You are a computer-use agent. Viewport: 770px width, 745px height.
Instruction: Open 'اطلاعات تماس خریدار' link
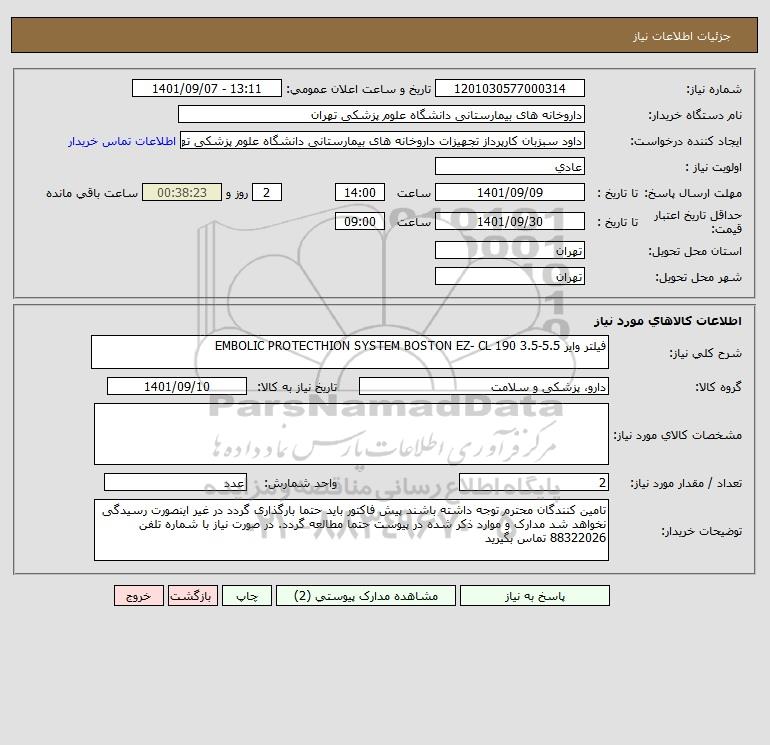click(122, 141)
